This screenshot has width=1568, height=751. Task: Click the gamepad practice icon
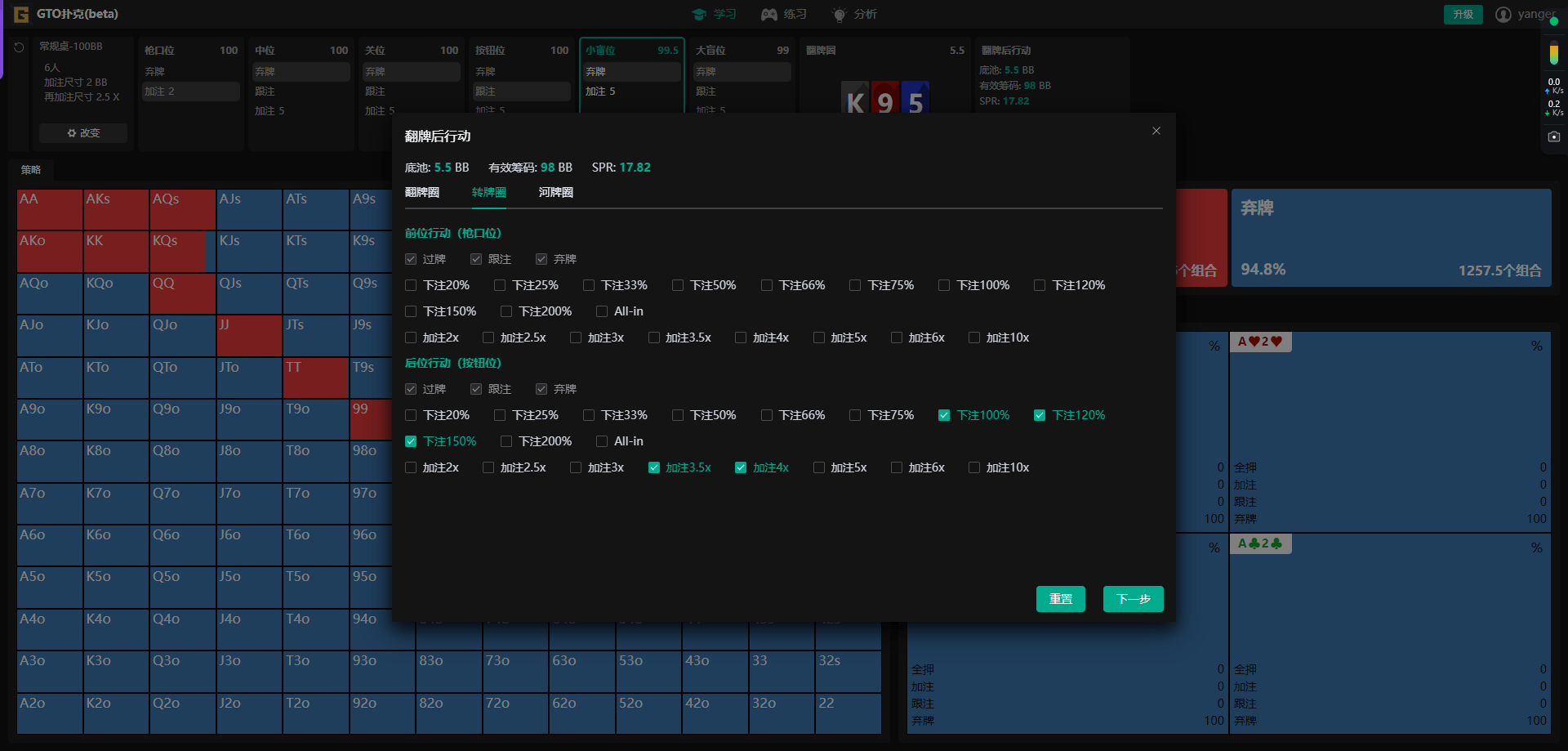click(x=768, y=14)
